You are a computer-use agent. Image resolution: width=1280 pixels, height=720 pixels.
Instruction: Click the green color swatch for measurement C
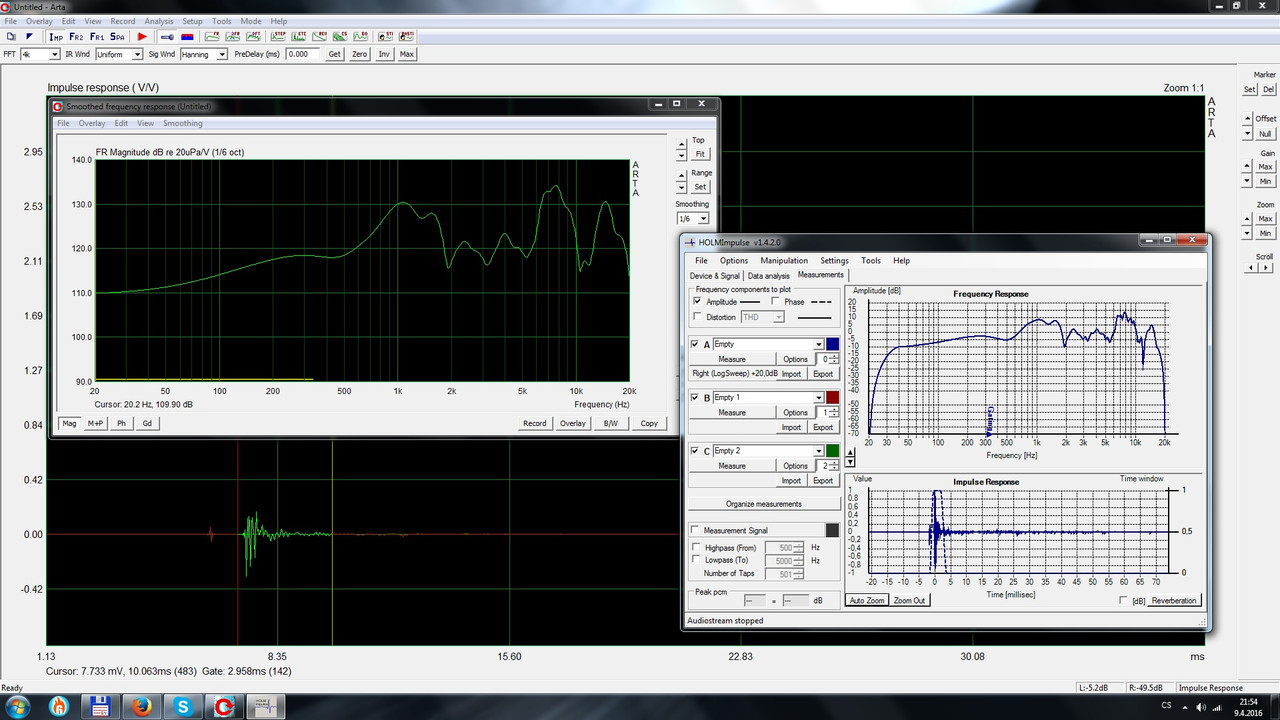coord(833,451)
